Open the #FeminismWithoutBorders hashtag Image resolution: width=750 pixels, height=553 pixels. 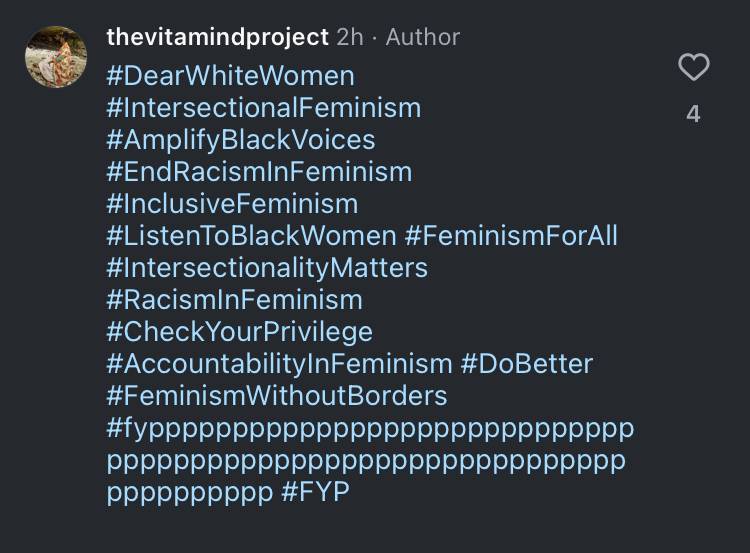(276, 397)
